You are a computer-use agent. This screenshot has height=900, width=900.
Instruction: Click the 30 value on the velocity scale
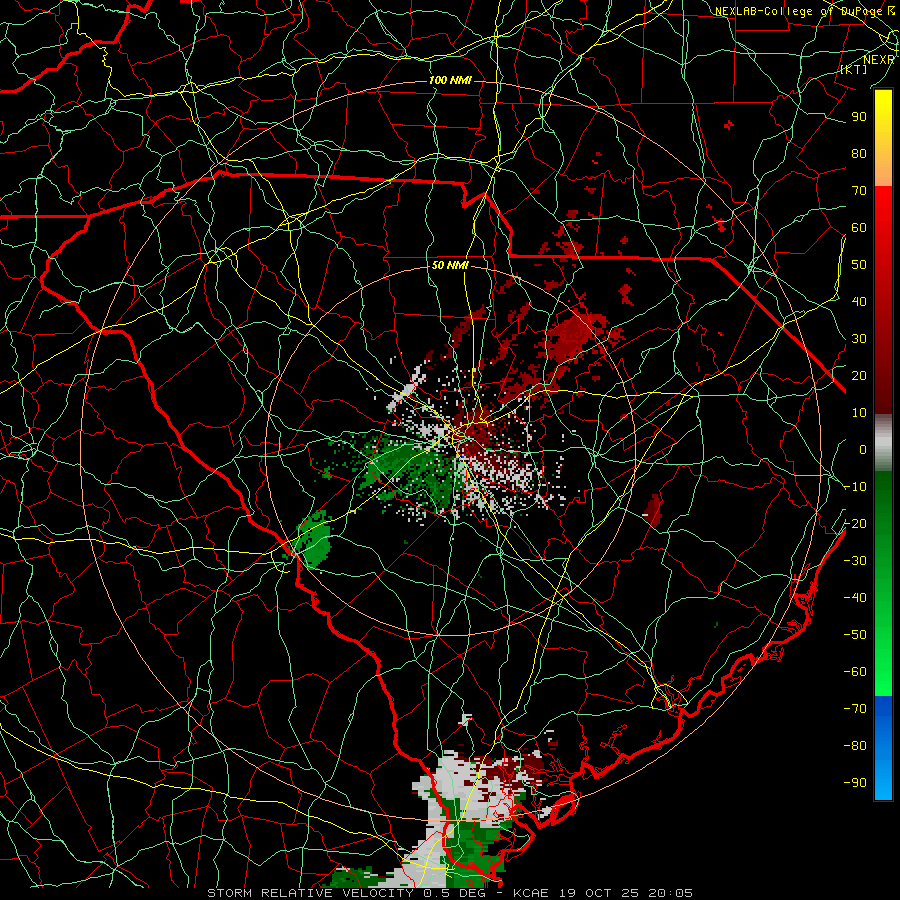pyautogui.click(x=859, y=339)
